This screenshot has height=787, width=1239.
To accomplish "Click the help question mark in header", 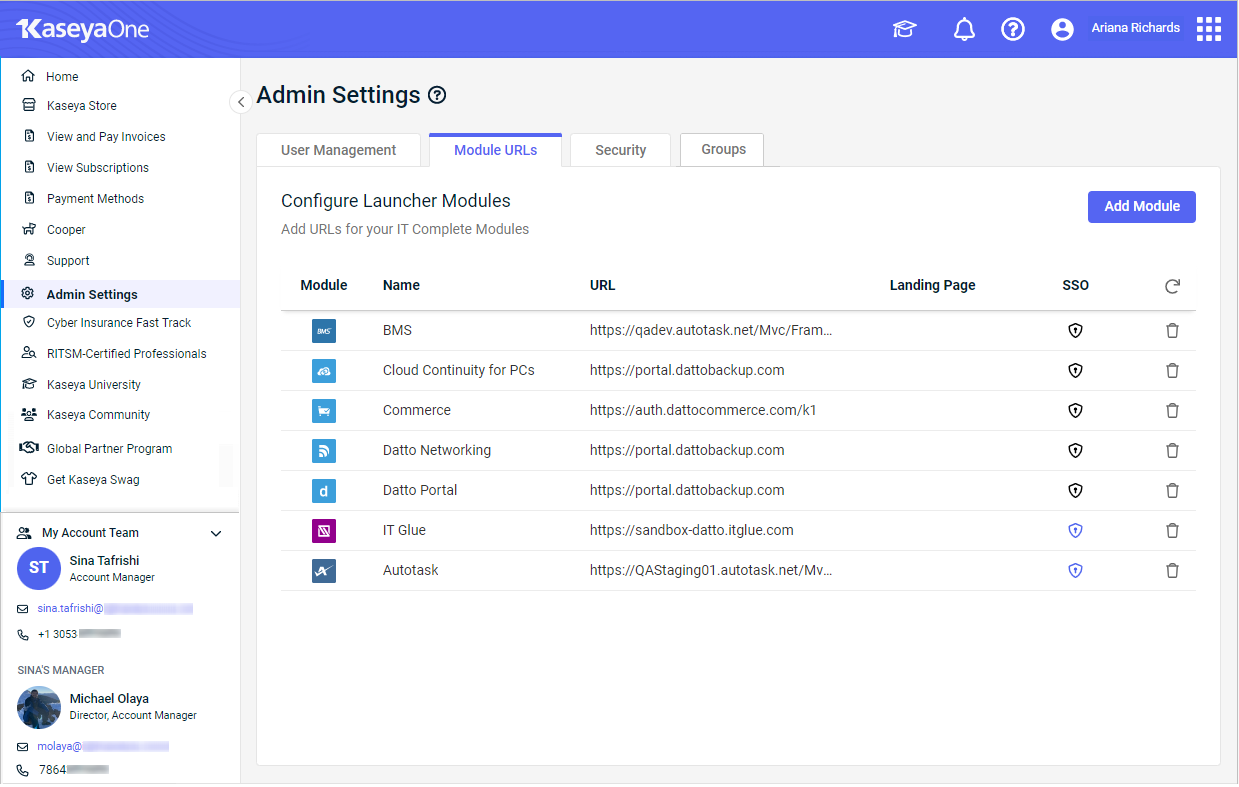I will click(1013, 29).
